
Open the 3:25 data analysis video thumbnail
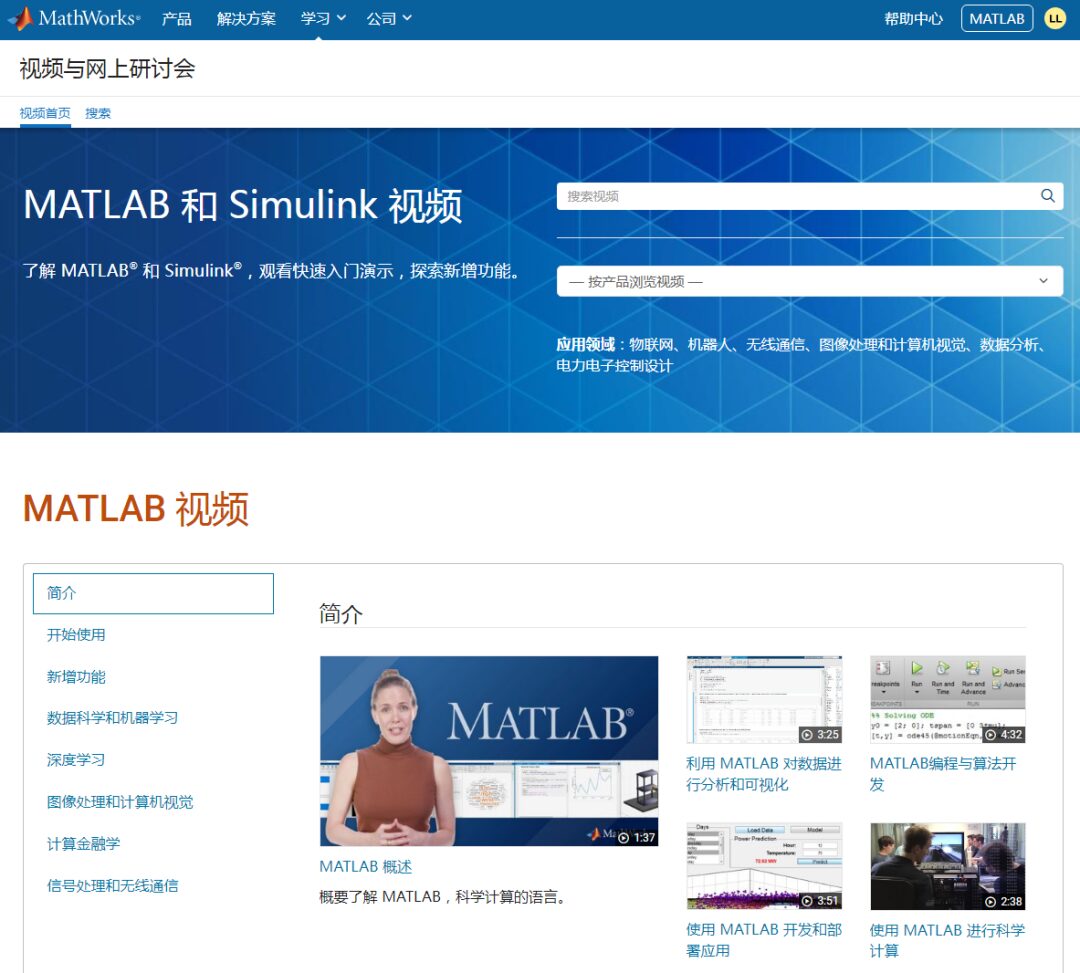[x=764, y=700]
